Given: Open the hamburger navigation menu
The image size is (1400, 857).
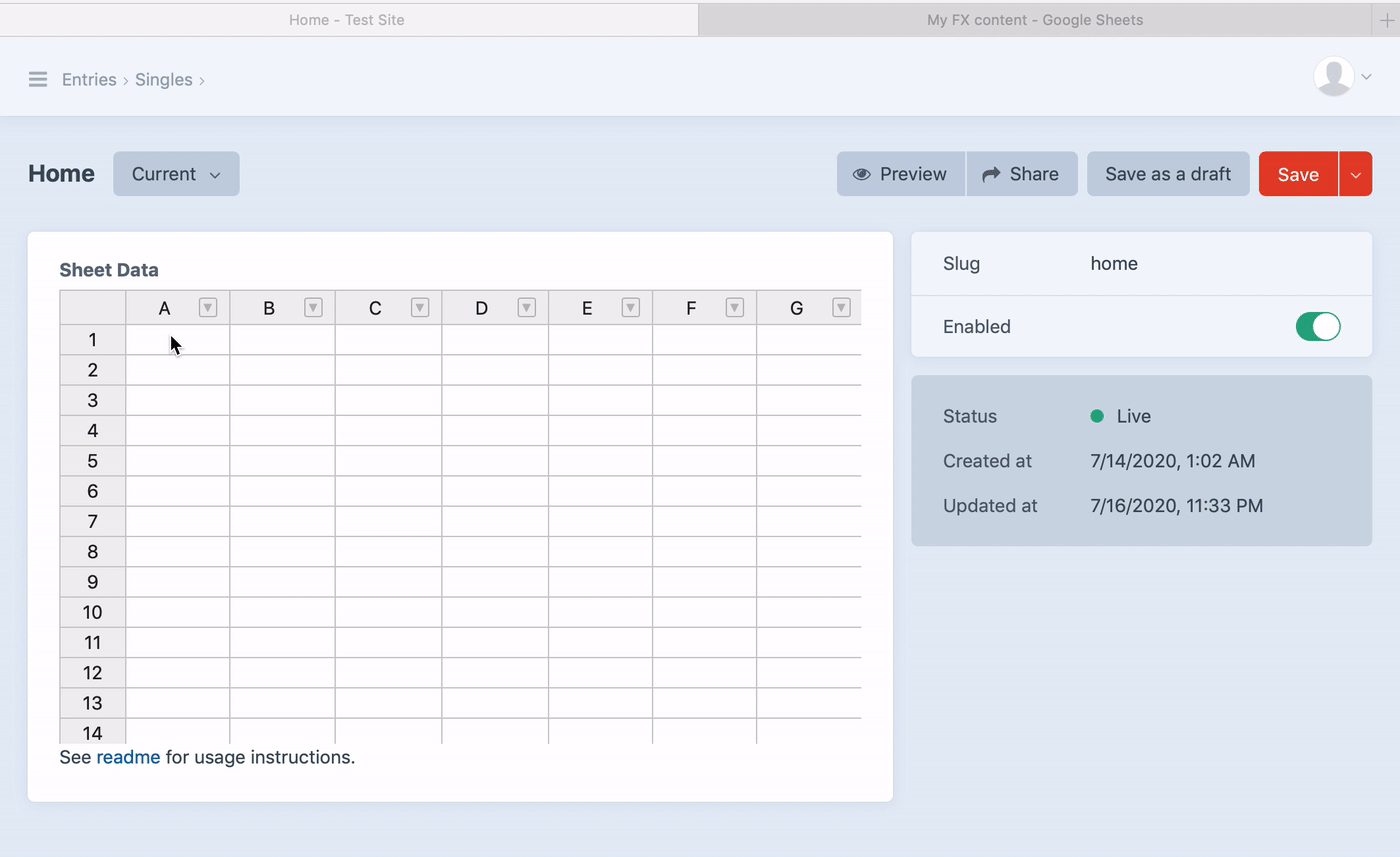Looking at the screenshot, I should click(x=38, y=79).
